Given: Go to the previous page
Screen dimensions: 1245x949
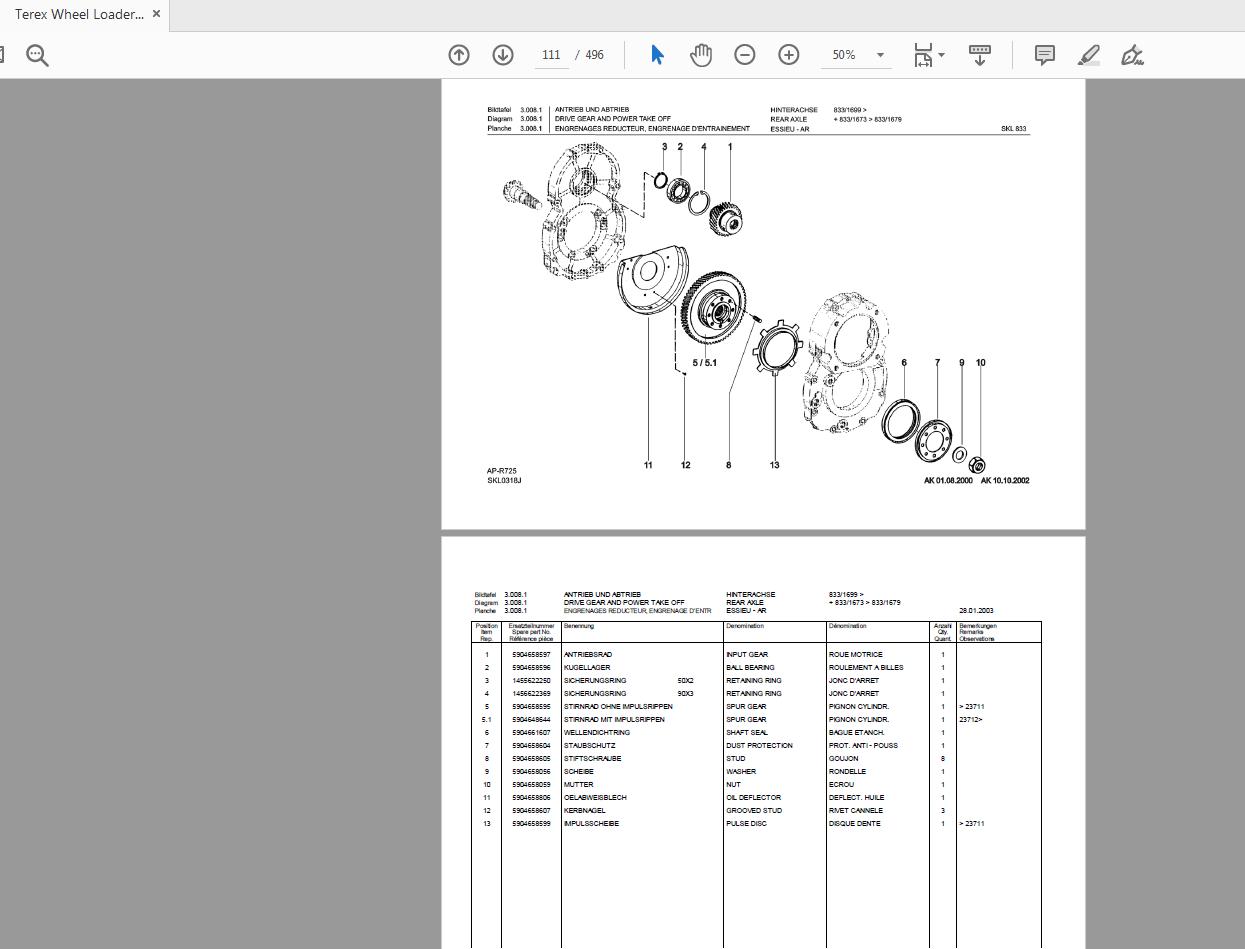Looking at the screenshot, I should pos(459,55).
